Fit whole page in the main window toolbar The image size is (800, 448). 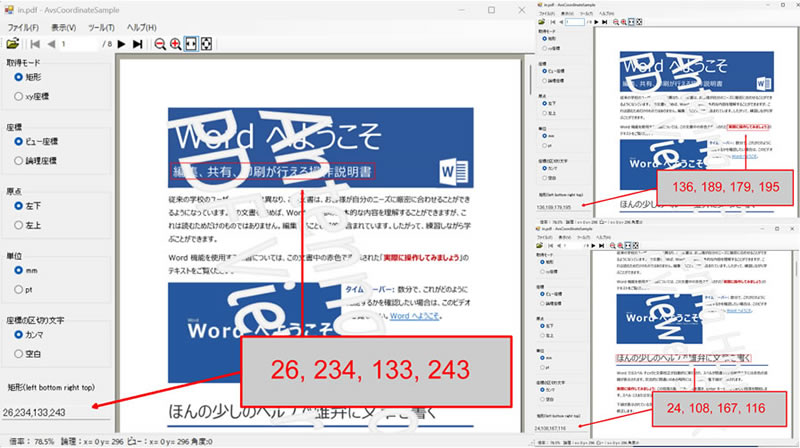[x=206, y=44]
